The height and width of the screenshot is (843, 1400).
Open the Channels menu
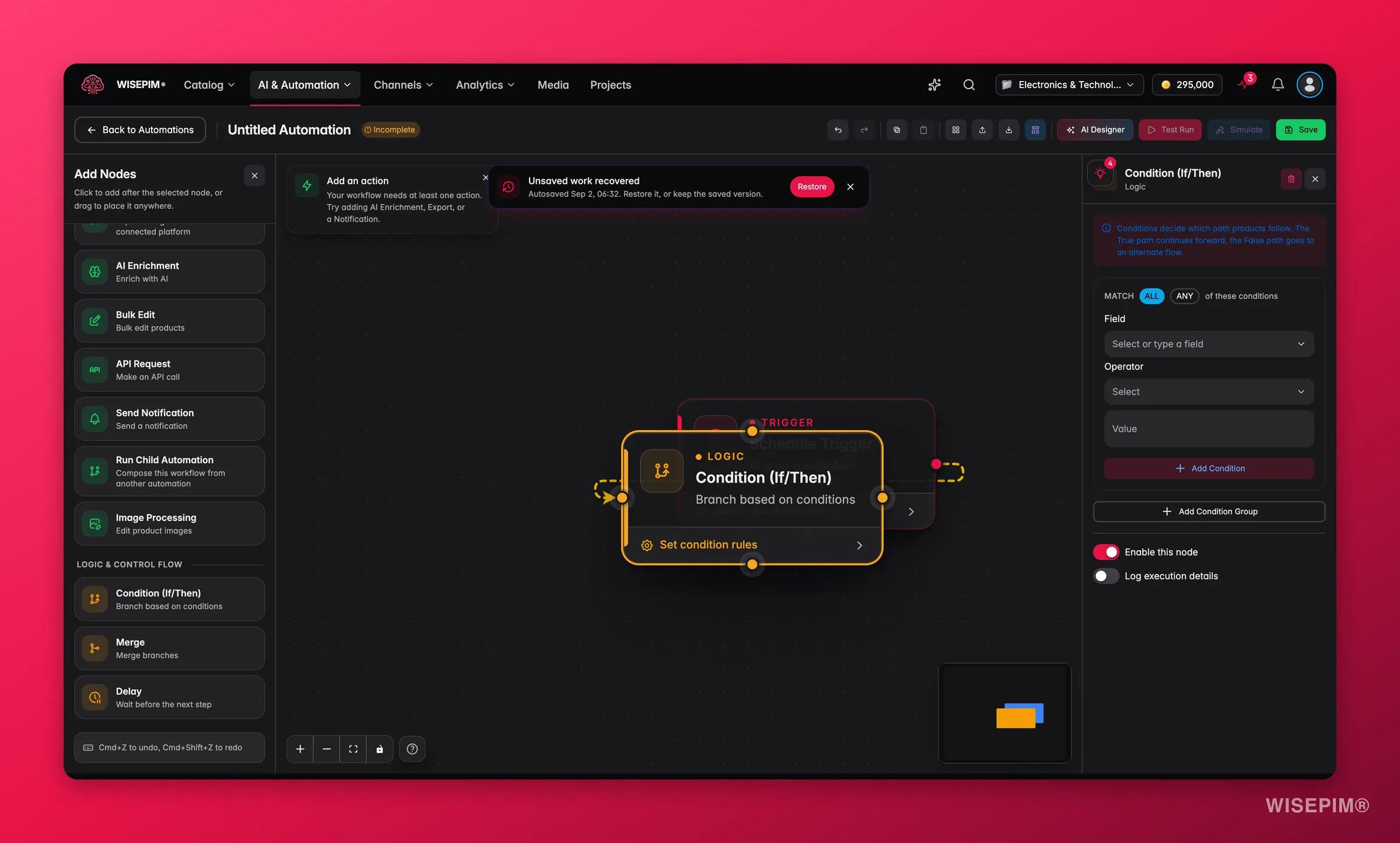tap(403, 85)
